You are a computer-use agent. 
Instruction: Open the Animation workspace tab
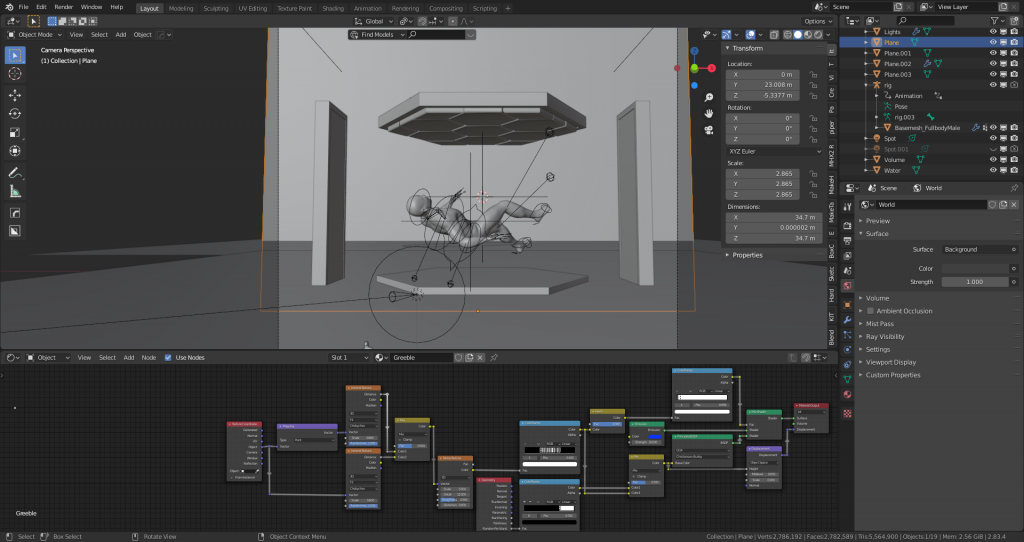(x=368, y=8)
